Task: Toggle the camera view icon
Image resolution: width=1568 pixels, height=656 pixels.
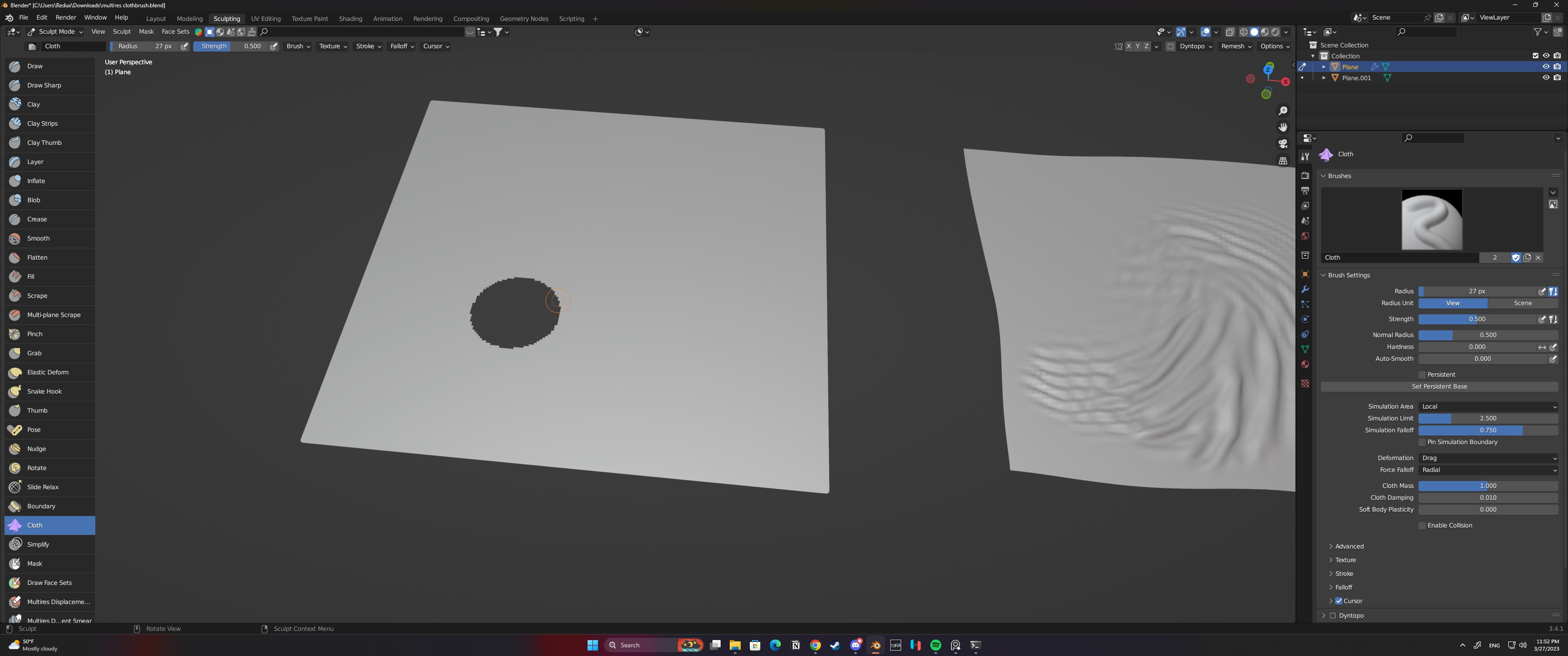Action: click(1283, 143)
